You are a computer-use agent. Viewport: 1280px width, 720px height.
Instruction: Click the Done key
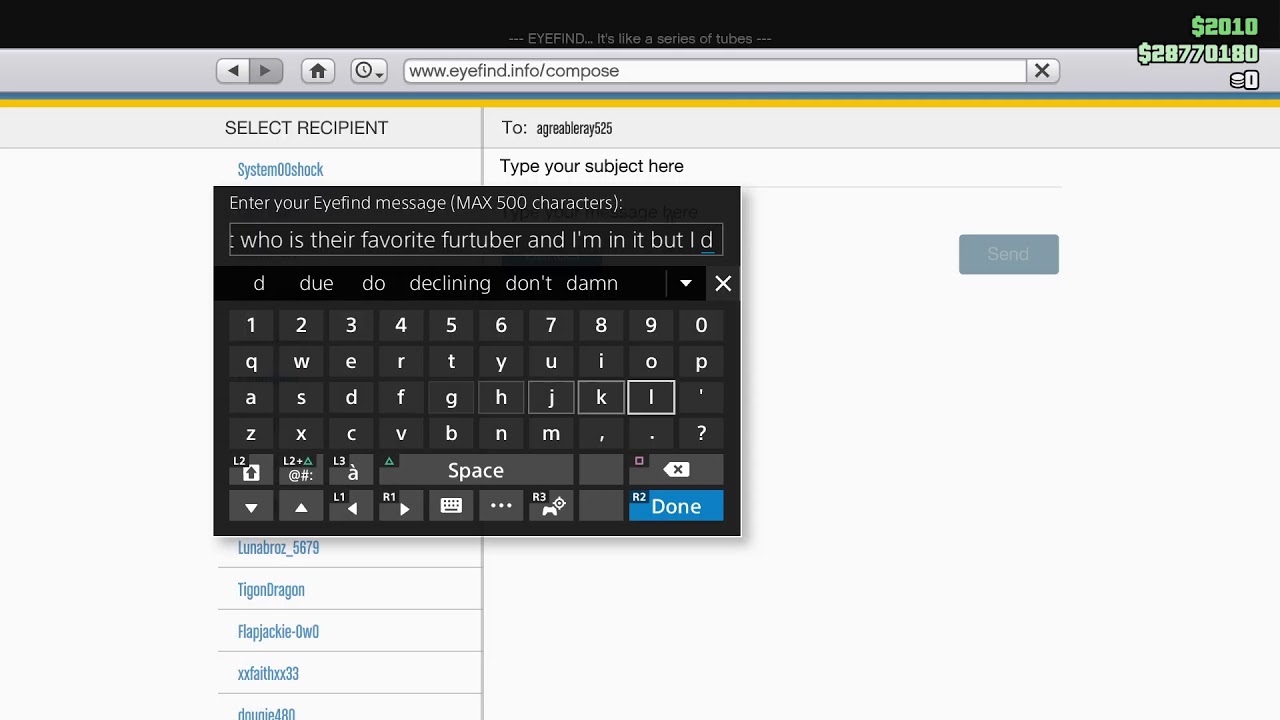coord(676,507)
